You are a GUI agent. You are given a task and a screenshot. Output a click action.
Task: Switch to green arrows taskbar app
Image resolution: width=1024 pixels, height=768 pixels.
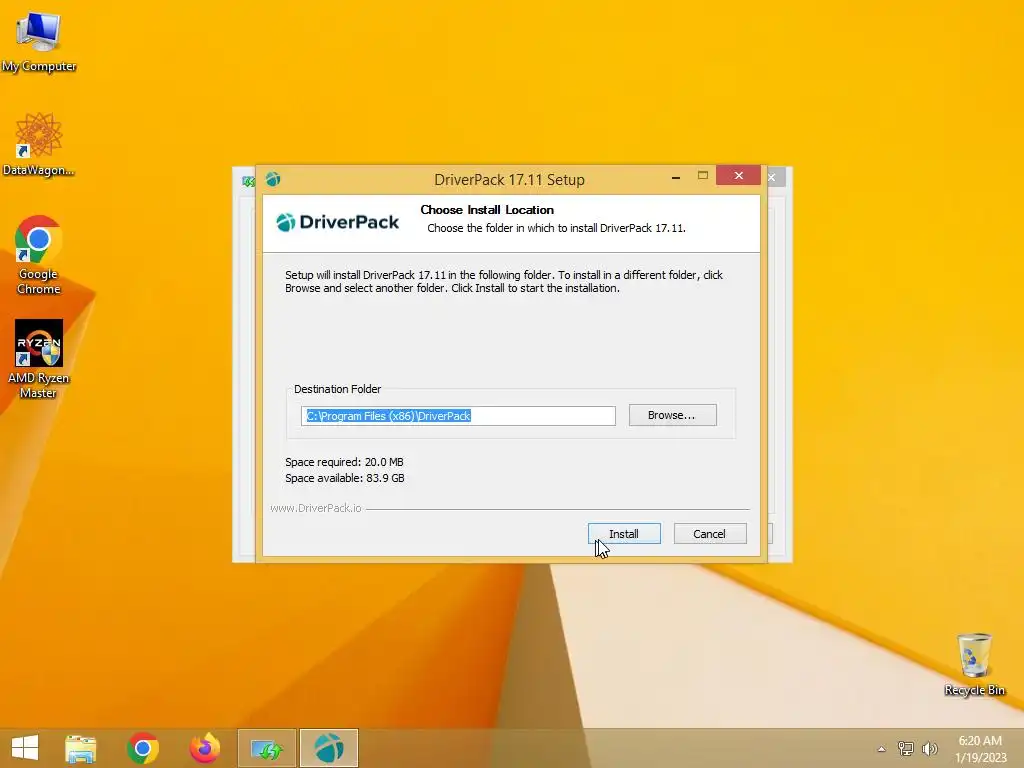pyautogui.click(x=267, y=748)
